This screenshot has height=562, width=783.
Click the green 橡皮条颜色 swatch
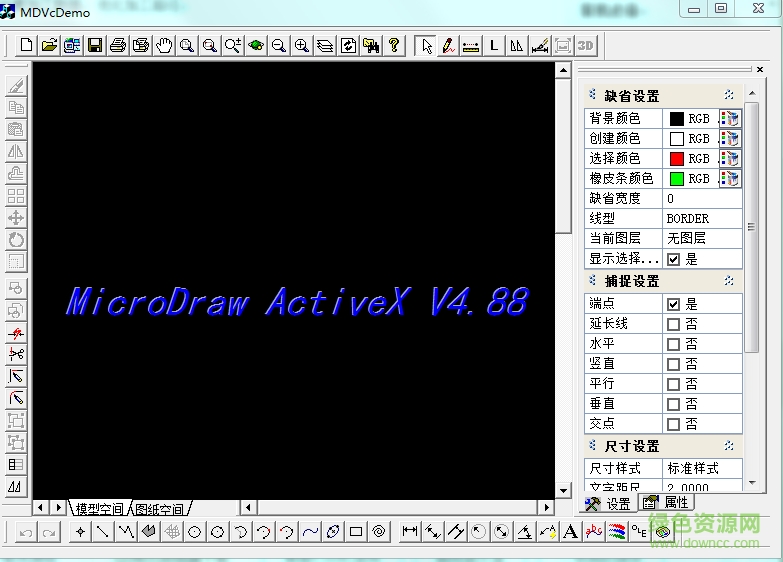coord(676,178)
